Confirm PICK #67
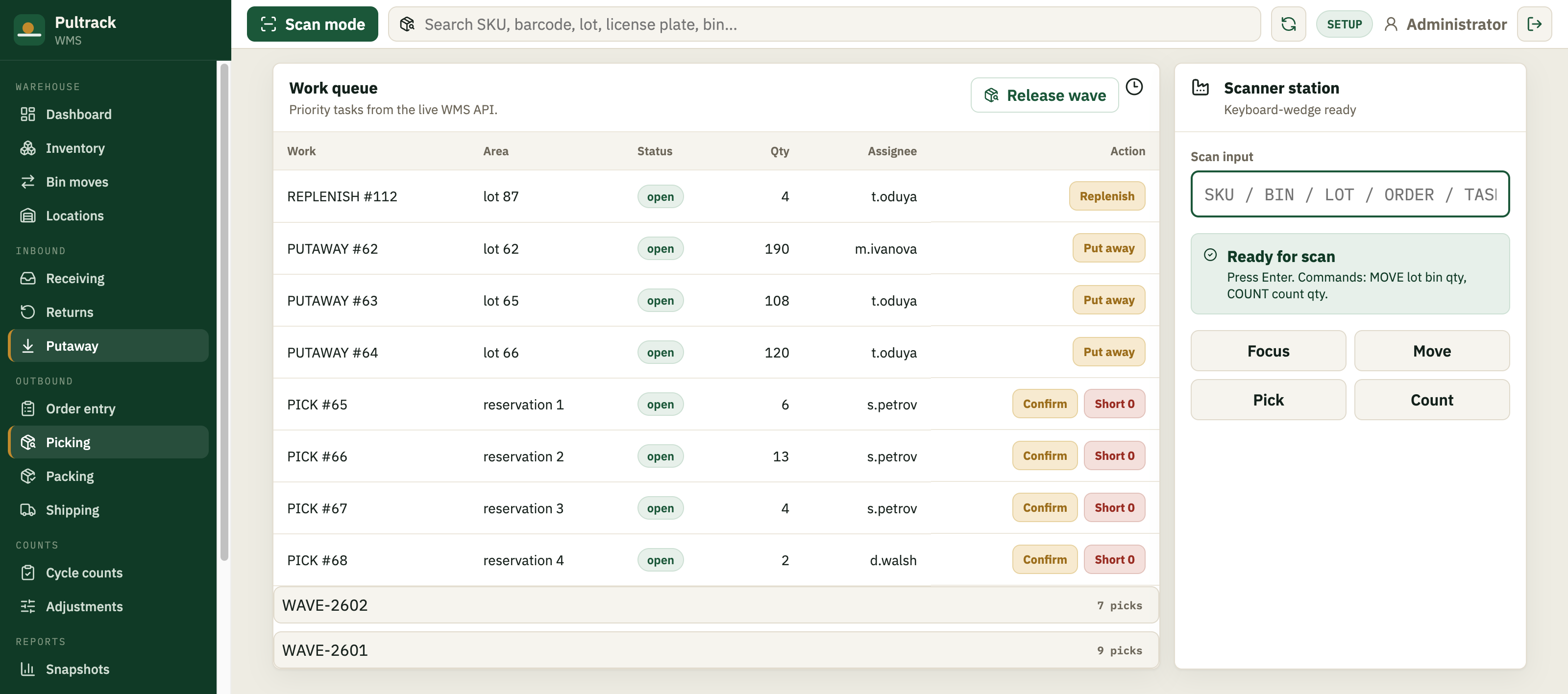 [x=1045, y=507]
